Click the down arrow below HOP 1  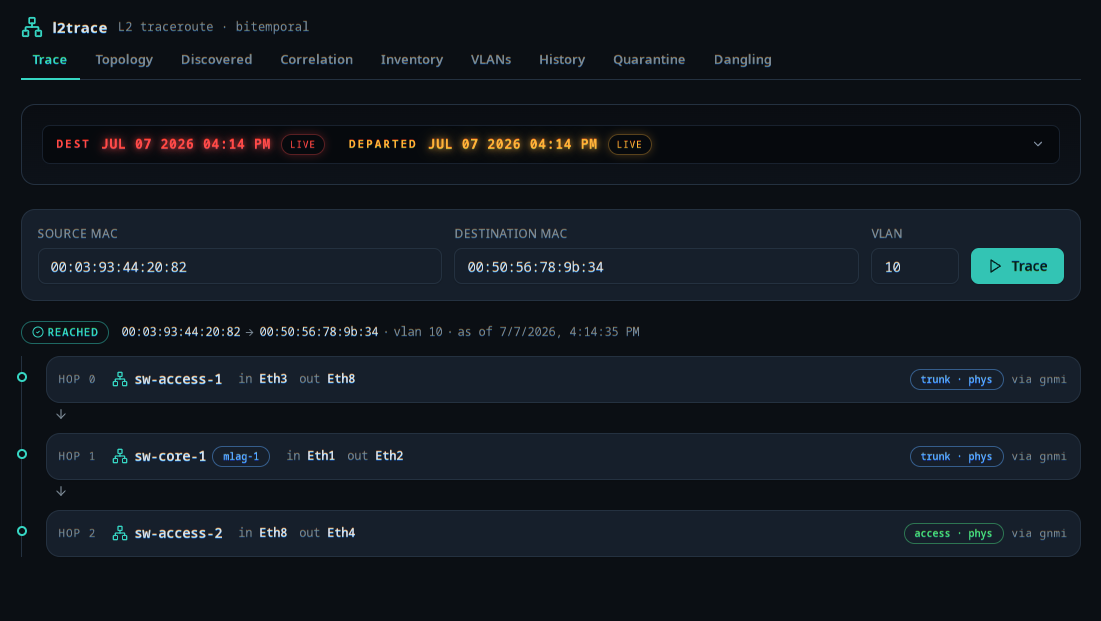(61, 492)
